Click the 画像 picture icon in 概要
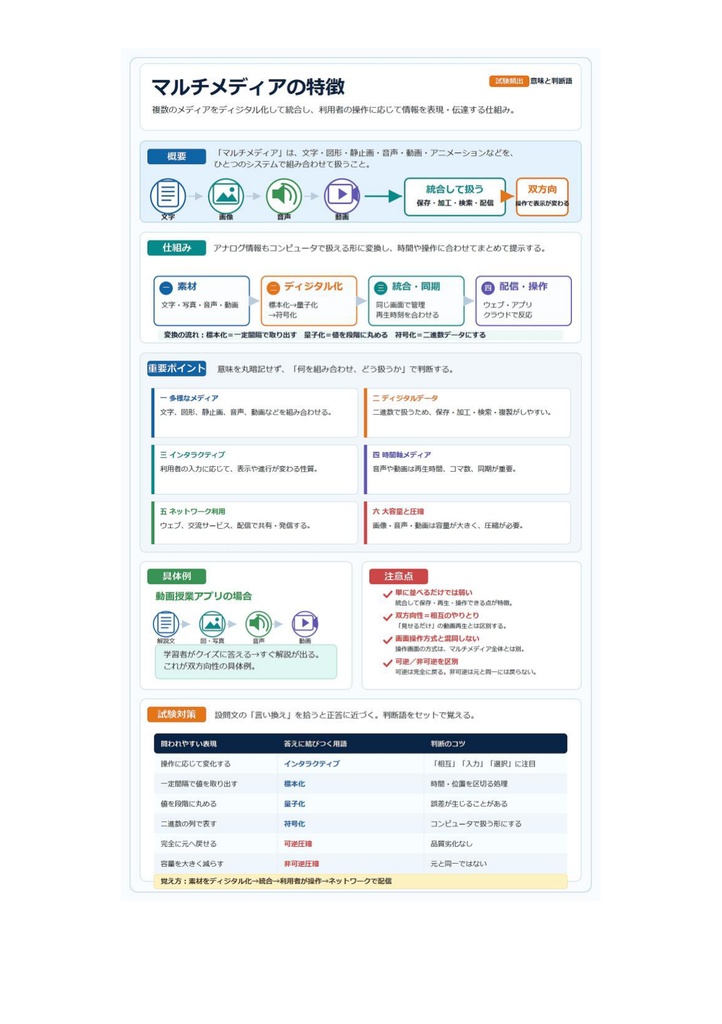Image resolution: width=722 pixels, height=1024 pixels. [226, 195]
